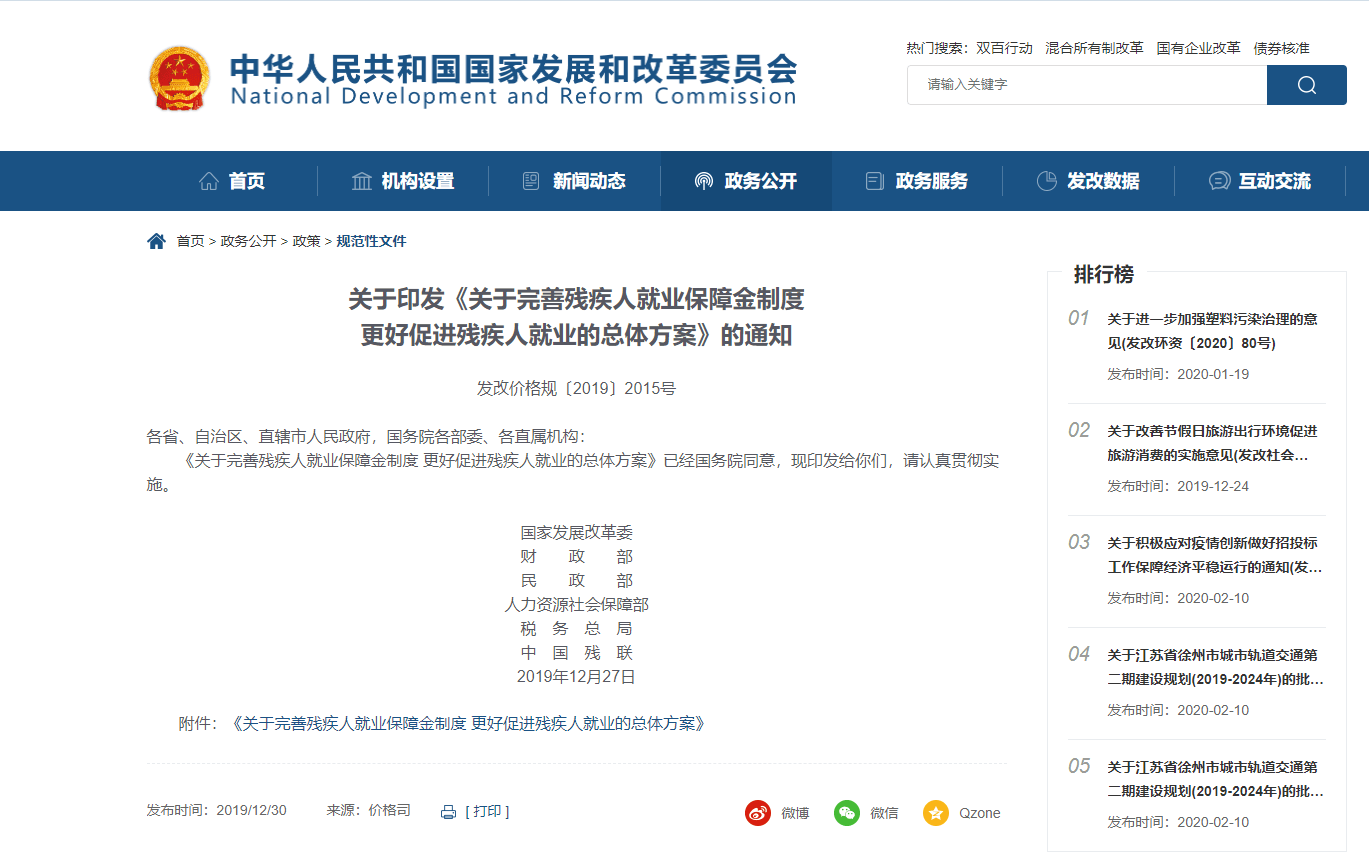
Task: Click breadcrumb link 规范性文件
Action: pyautogui.click(x=371, y=241)
